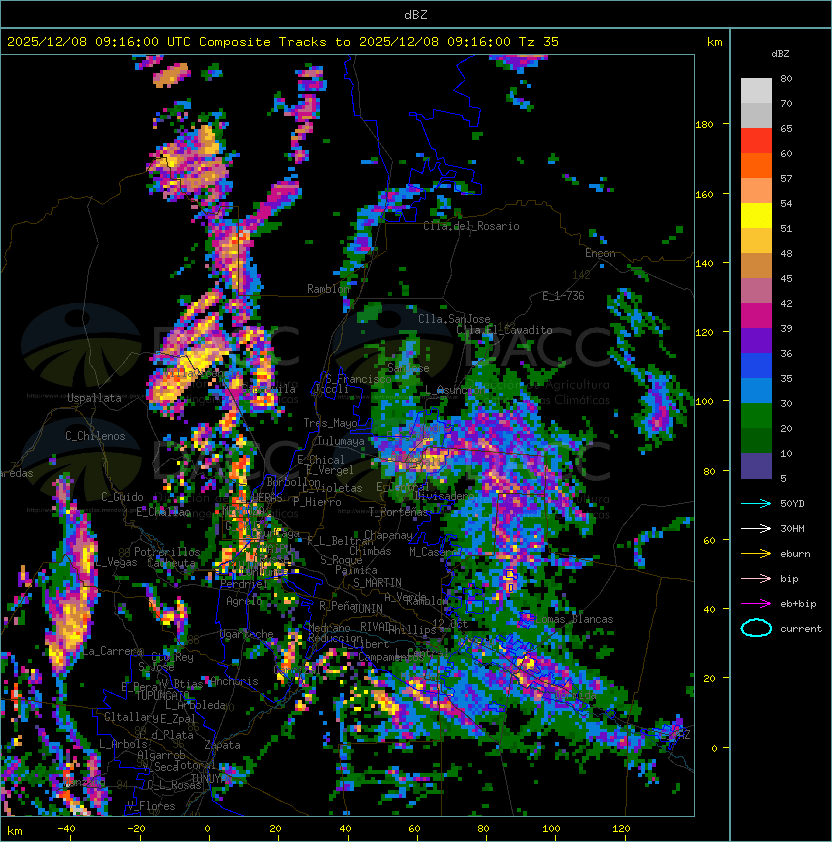Click the magenta eb+bip arrow symbol
Screen dimensions: 832x842
click(756, 604)
